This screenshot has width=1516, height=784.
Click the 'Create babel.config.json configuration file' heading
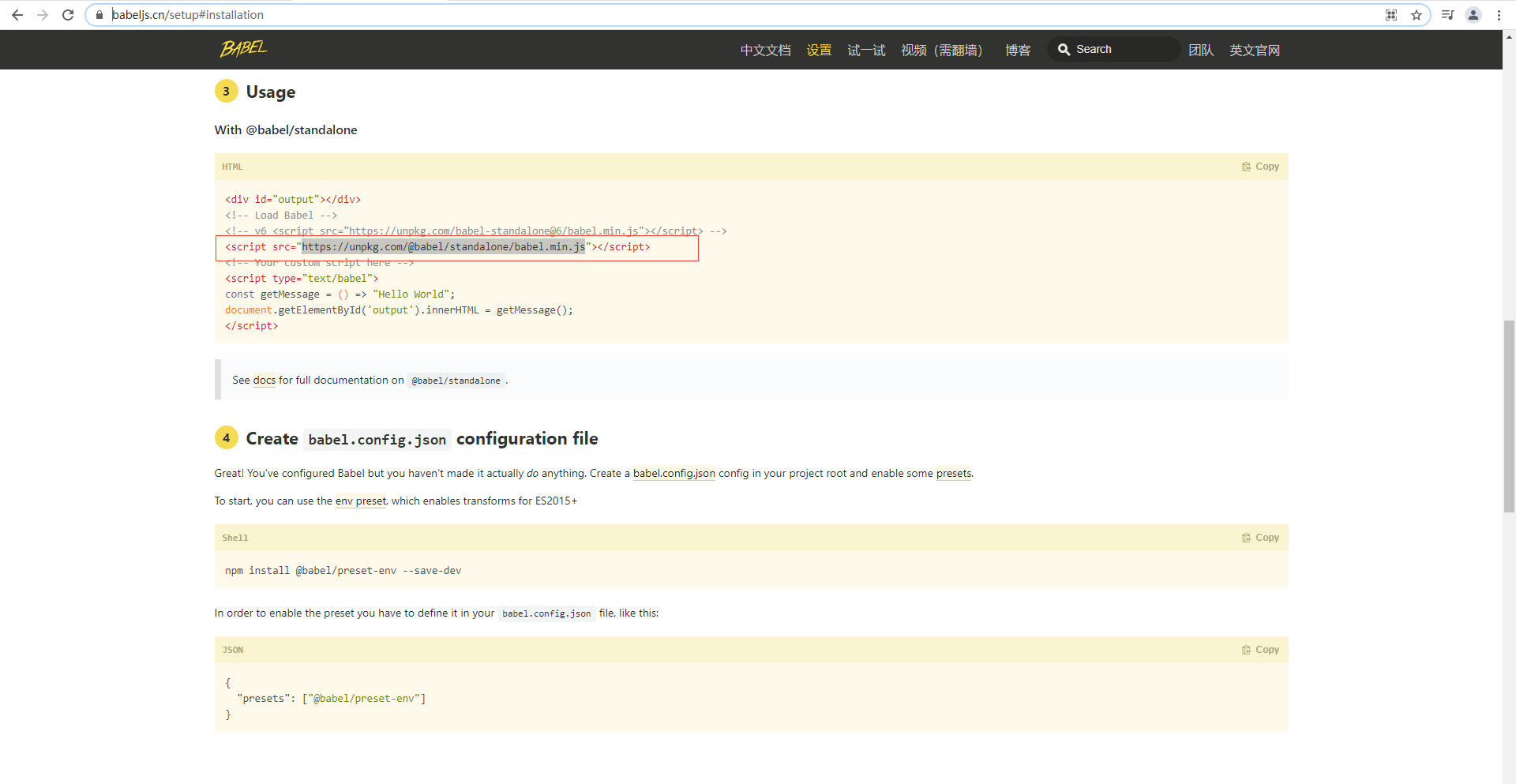(x=422, y=439)
